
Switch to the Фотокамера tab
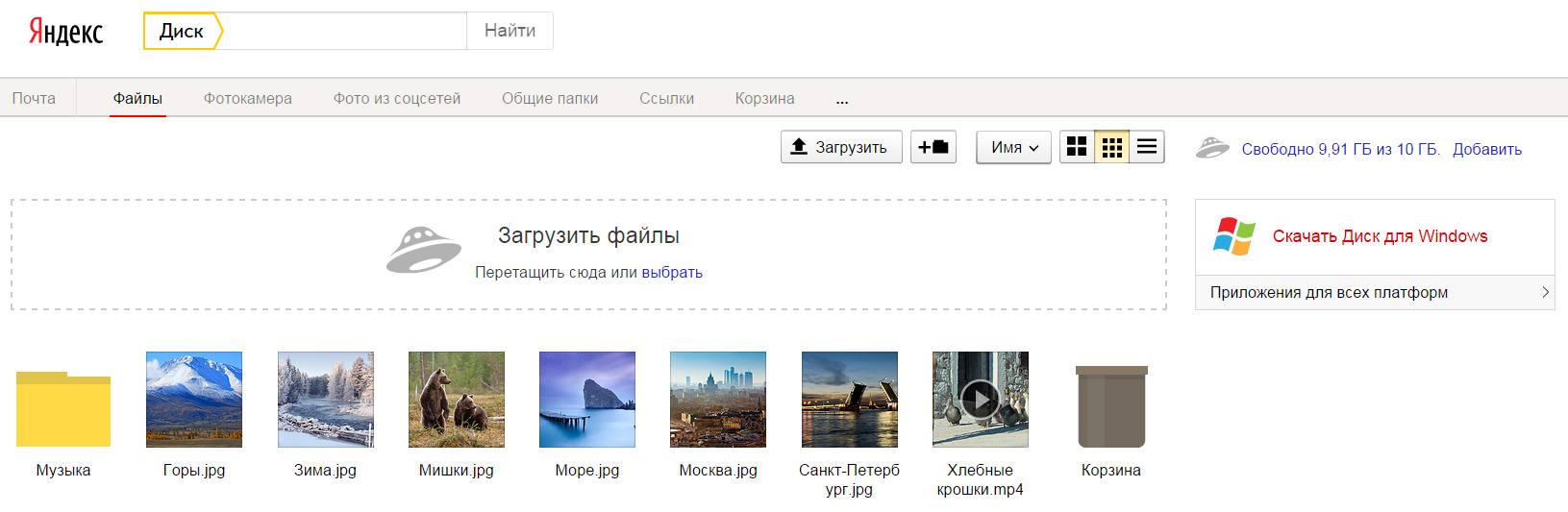[x=248, y=98]
